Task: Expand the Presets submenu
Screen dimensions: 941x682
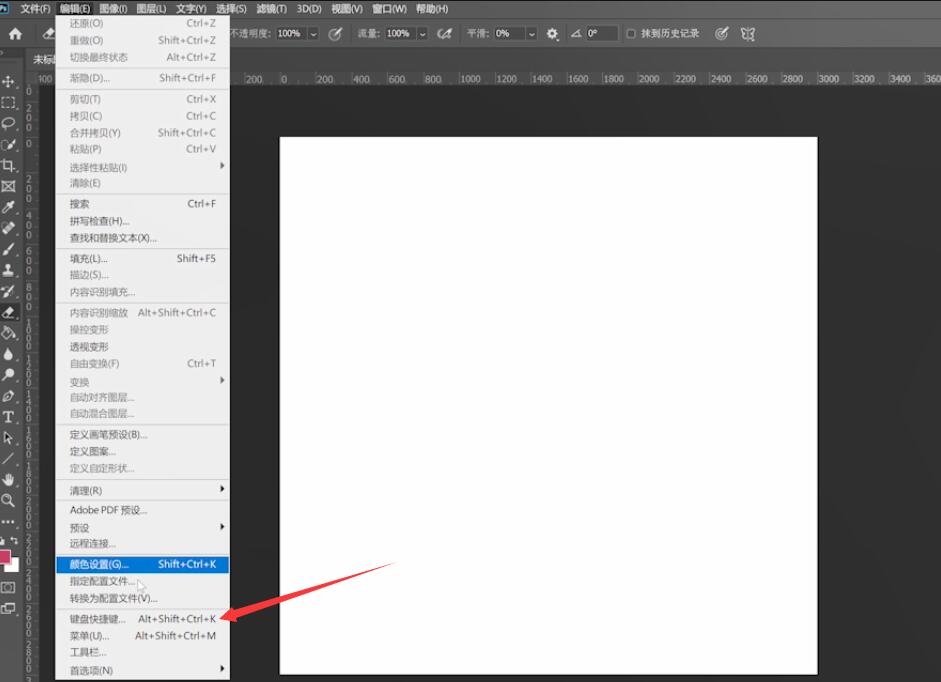Action: click(x=142, y=528)
